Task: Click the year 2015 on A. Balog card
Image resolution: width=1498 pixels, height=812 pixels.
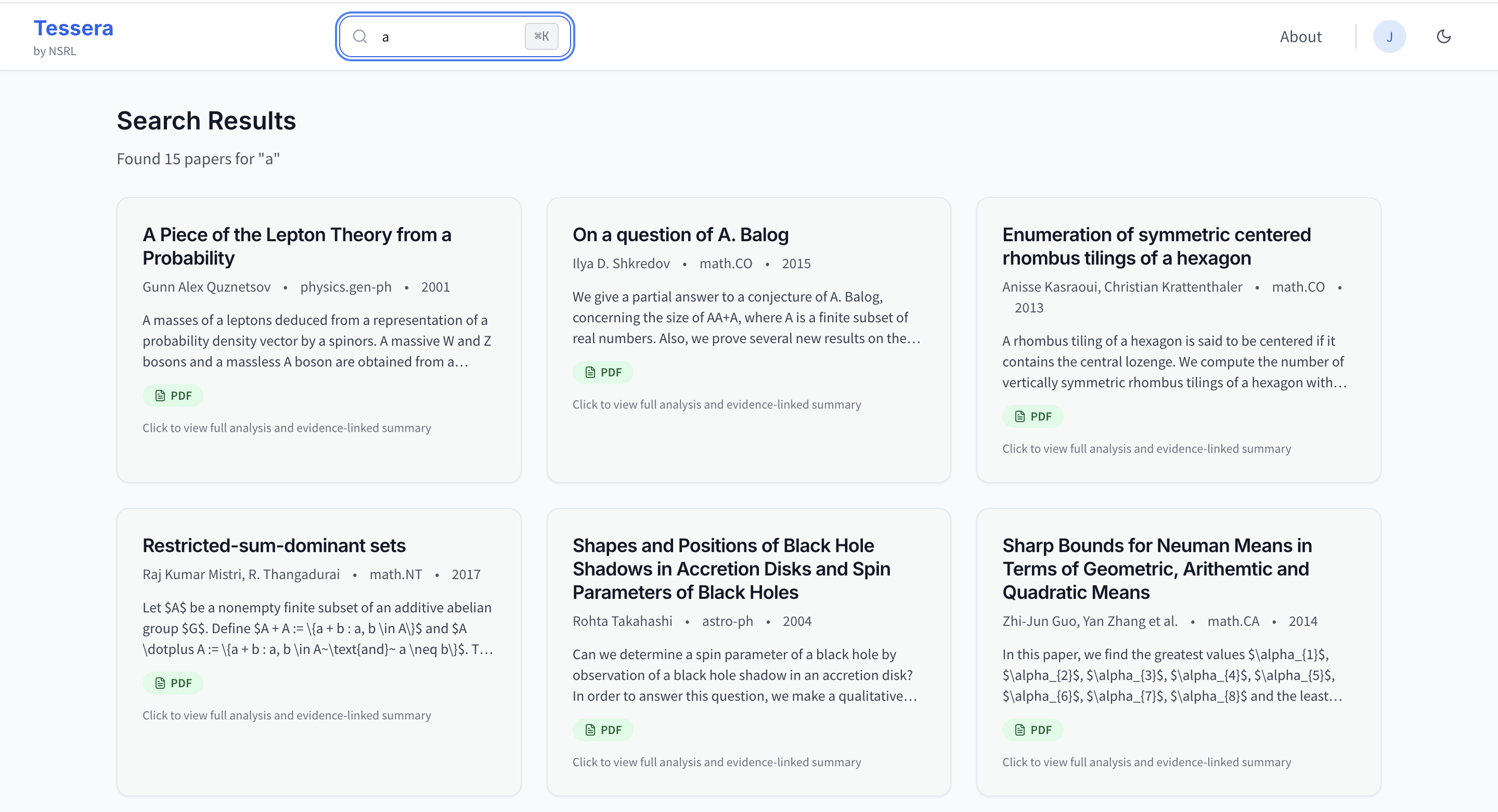Action: click(795, 264)
